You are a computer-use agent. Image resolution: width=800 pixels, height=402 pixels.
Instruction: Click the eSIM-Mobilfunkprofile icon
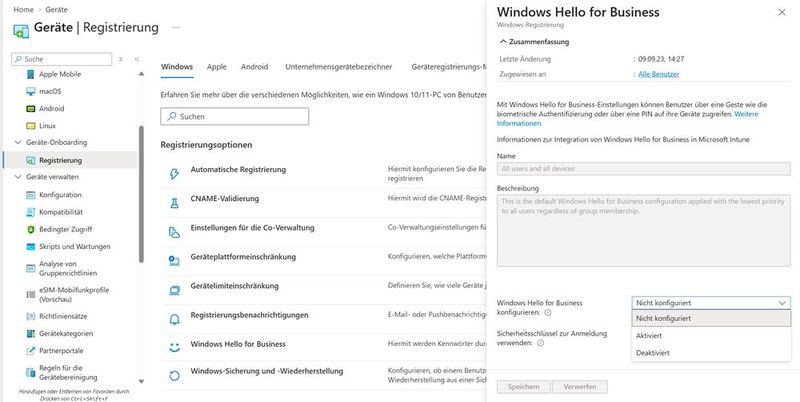[x=31, y=295]
